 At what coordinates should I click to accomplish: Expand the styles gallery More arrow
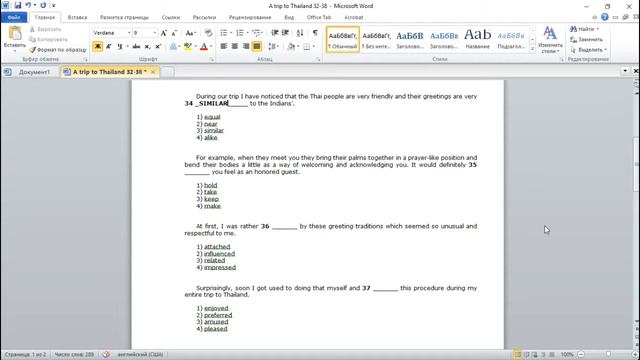[x=532, y=49]
